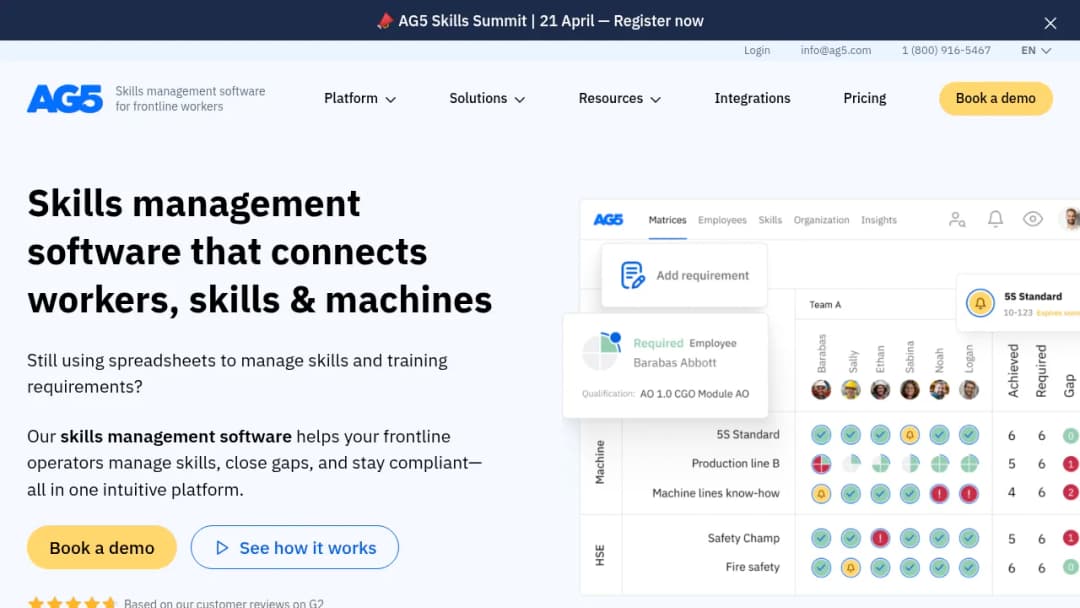Select the Skills tab in the app preview
The height and width of the screenshot is (608, 1080).
(770, 220)
